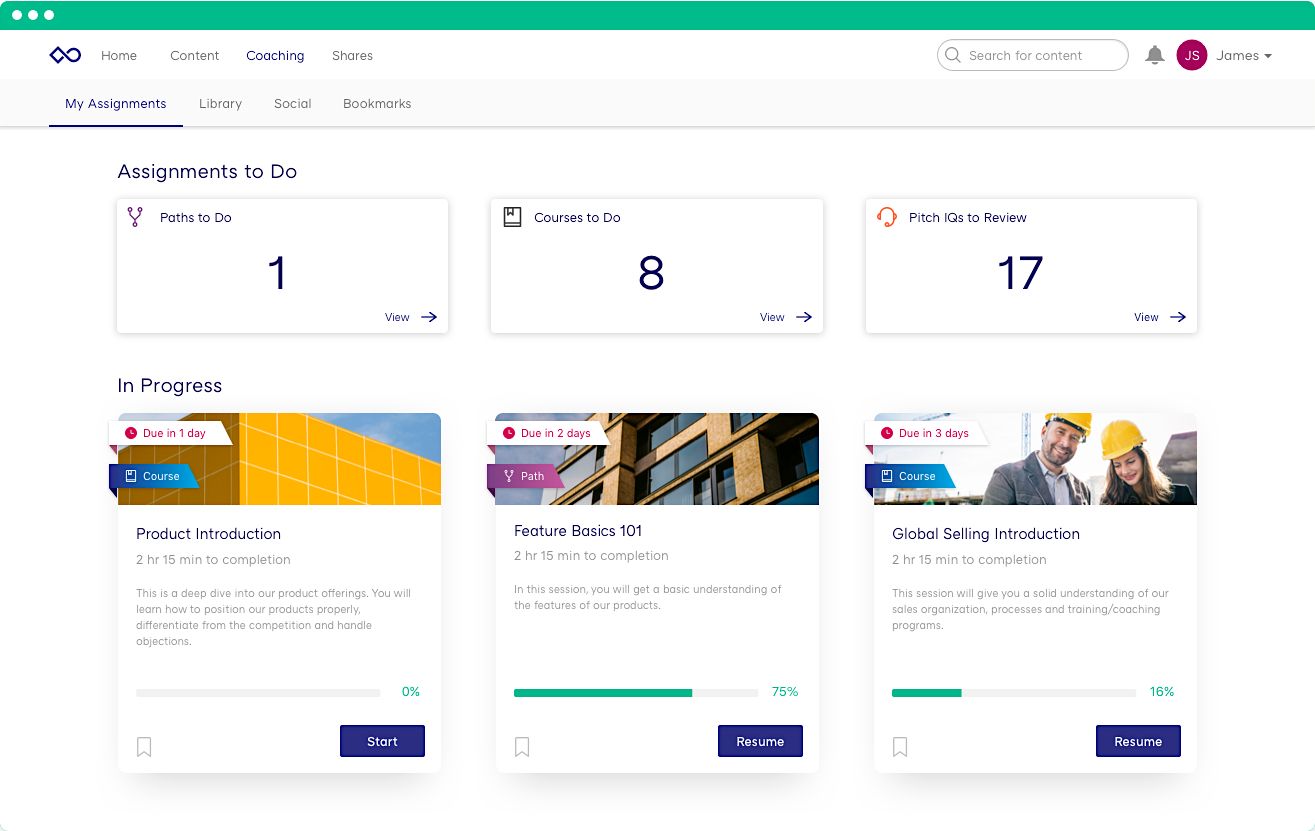Bookmark Feature Basics 101
This screenshot has width=1315, height=831.
click(522, 747)
